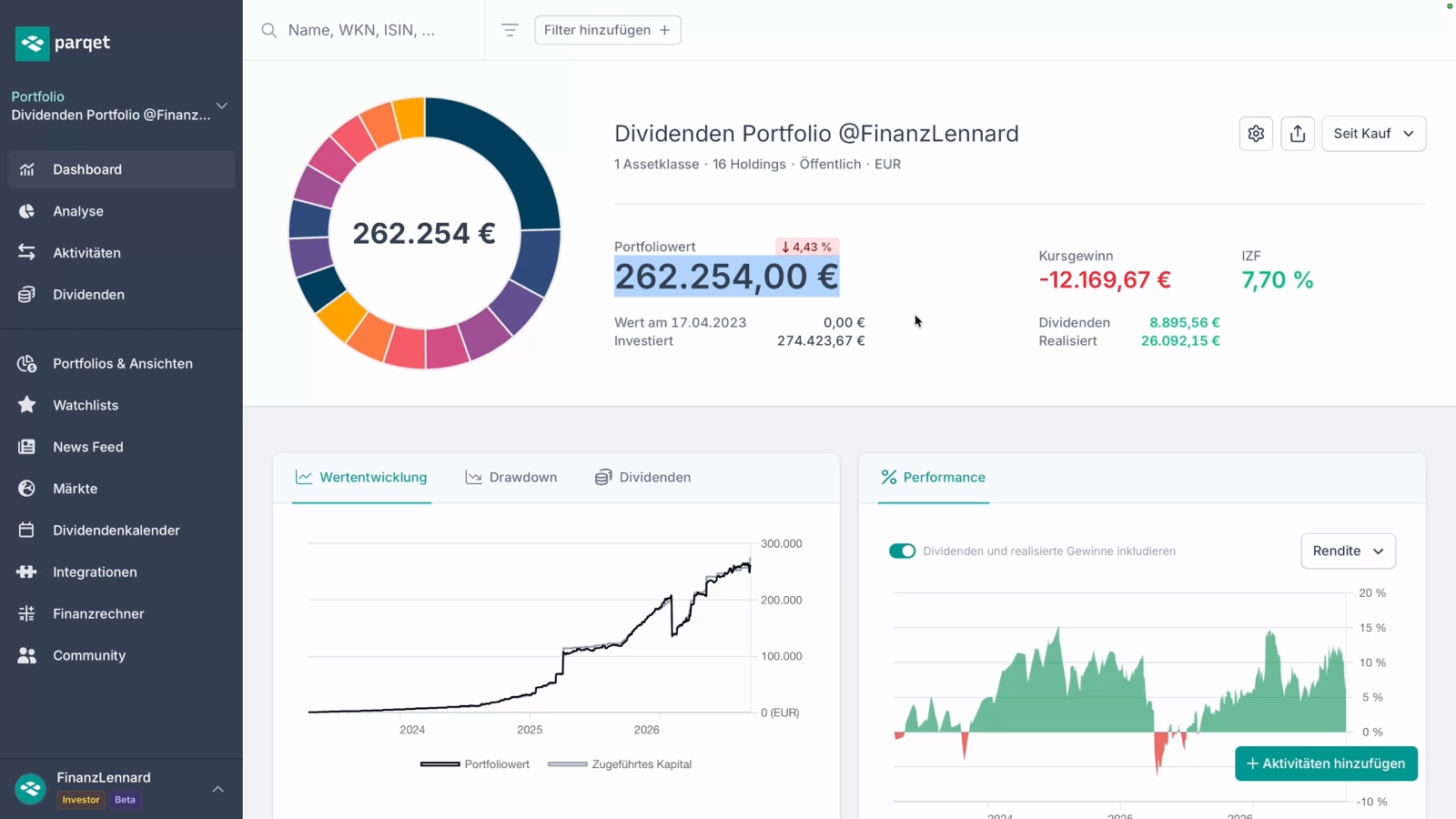Click the Portfolios & Ansichten icon
The width and height of the screenshot is (1456, 819).
pyautogui.click(x=26, y=364)
